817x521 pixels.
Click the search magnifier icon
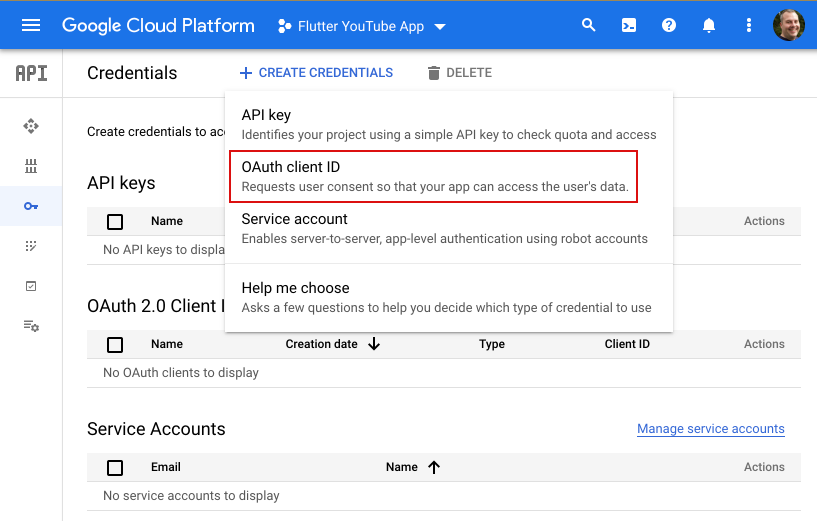[589, 26]
